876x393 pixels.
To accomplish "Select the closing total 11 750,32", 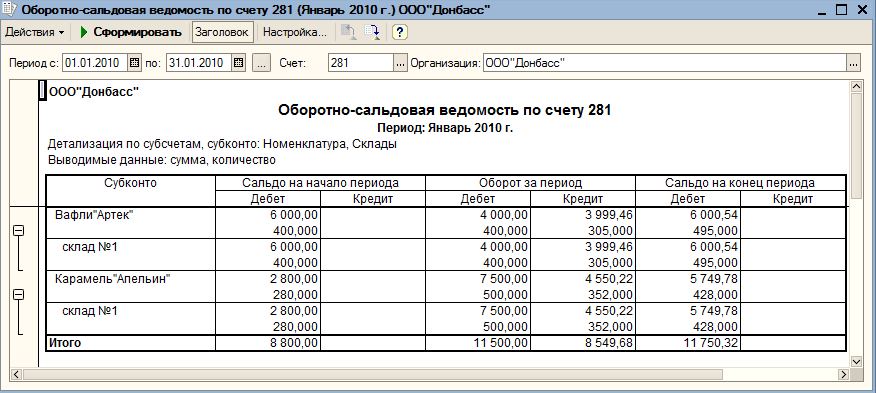I will point(711,343).
